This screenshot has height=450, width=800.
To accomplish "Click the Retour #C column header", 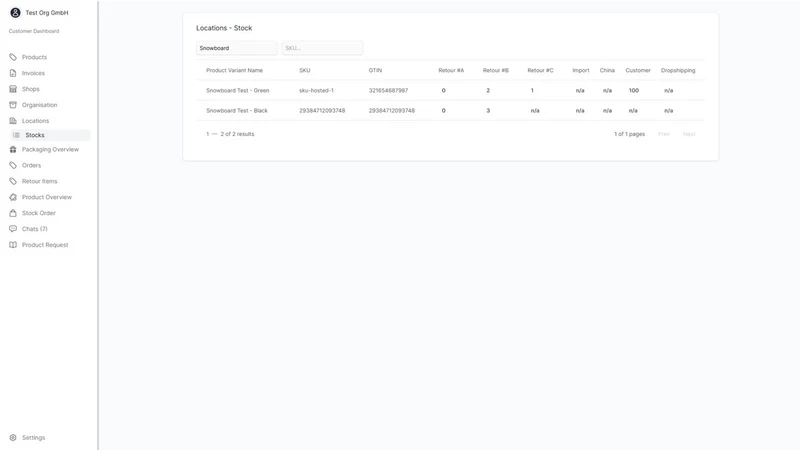I will (540, 70).
